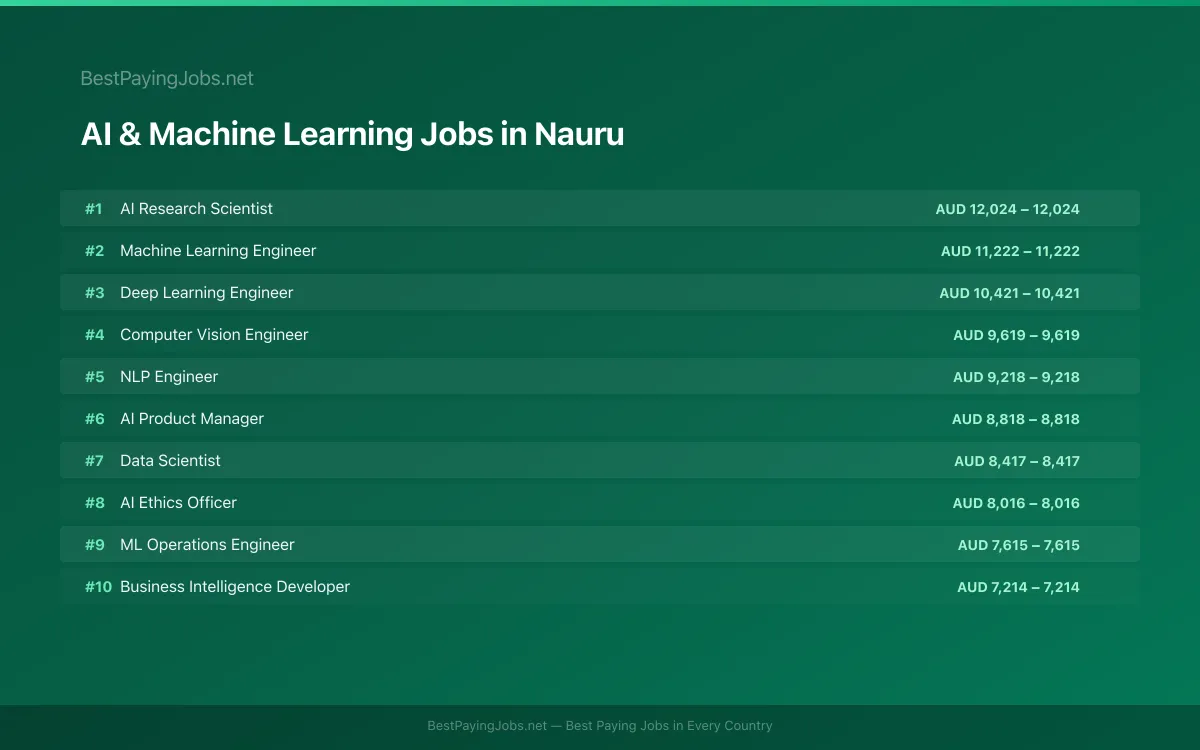
Task: Select the Computer Vision Engineer job title
Action: pyautogui.click(x=214, y=335)
